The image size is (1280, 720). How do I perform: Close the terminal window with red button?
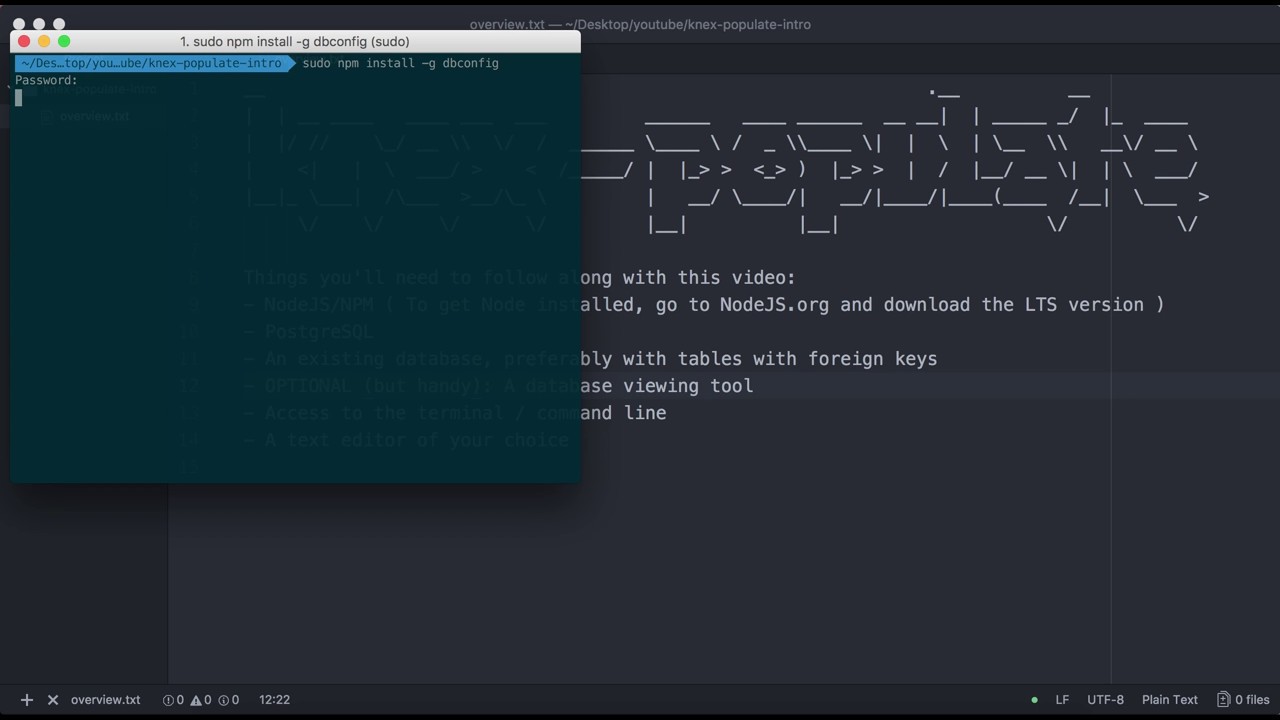coord(24,41)
